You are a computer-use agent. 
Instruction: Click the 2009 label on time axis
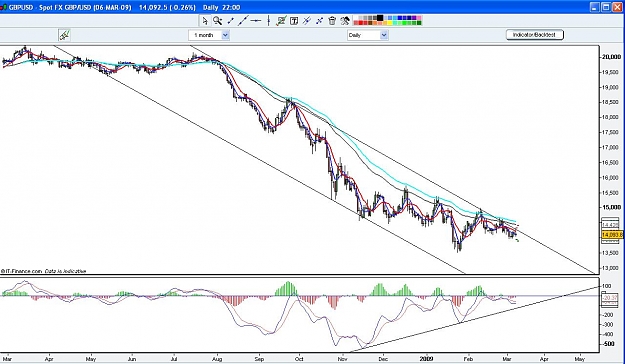point(426,359)
